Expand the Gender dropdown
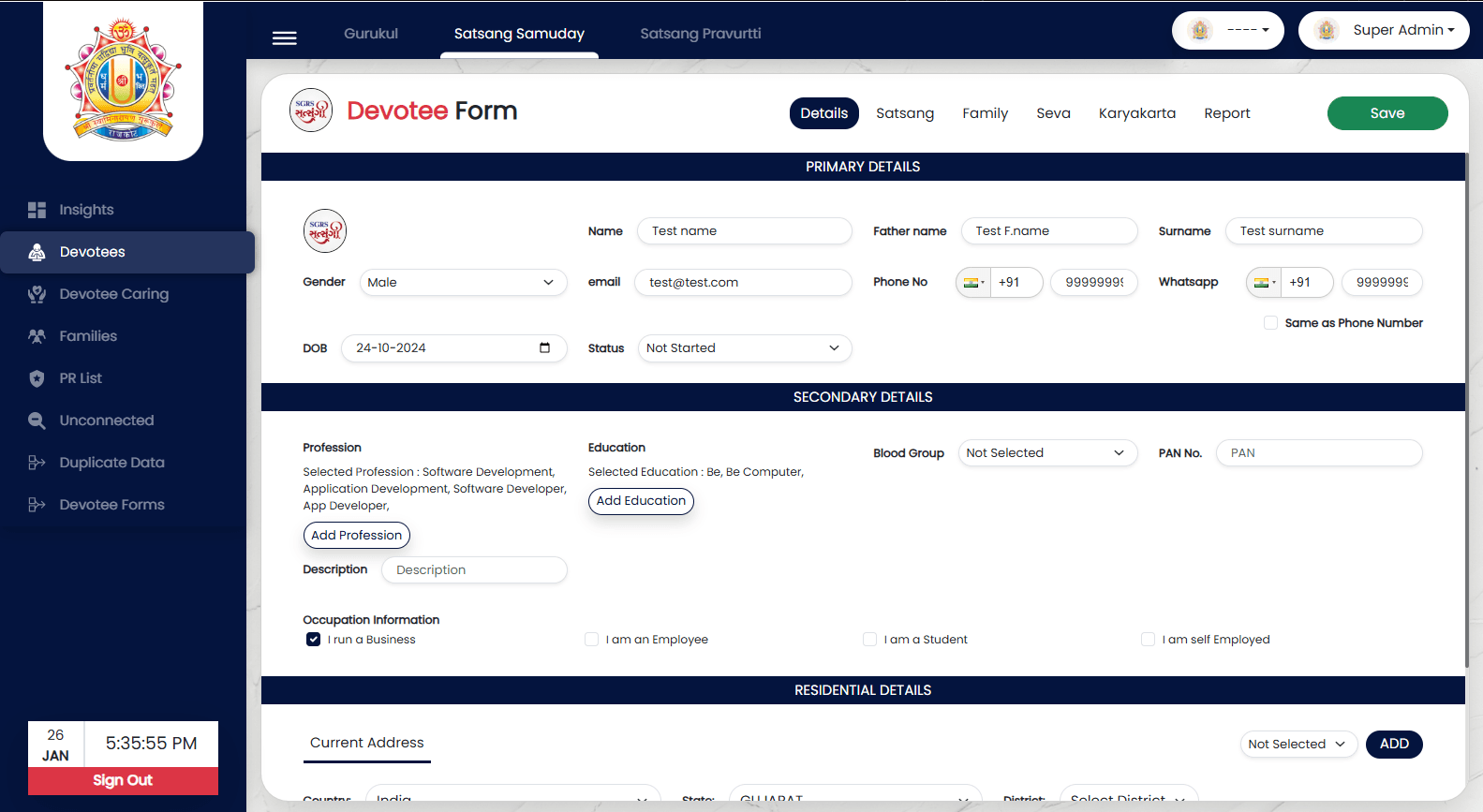 463,283
